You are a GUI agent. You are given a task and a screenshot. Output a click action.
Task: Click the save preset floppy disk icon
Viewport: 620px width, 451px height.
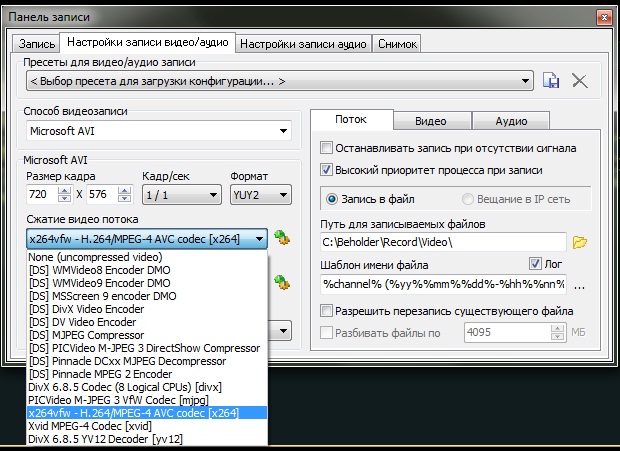point(551,80)
